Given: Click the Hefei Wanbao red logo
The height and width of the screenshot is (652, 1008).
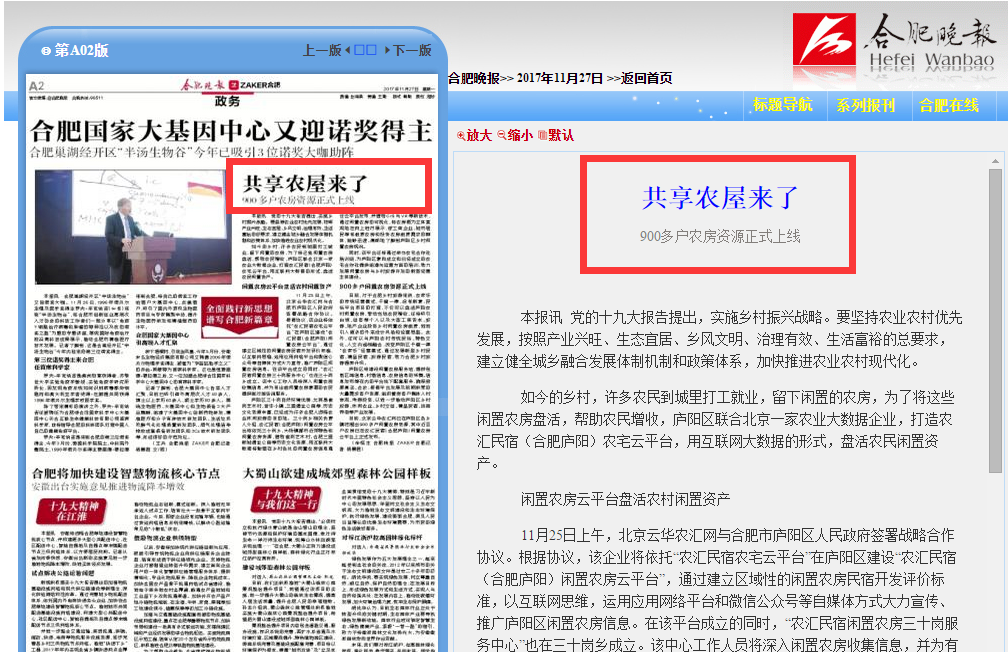Looking at the screenshot, I should pyautogui.click(x=824, y=39).
